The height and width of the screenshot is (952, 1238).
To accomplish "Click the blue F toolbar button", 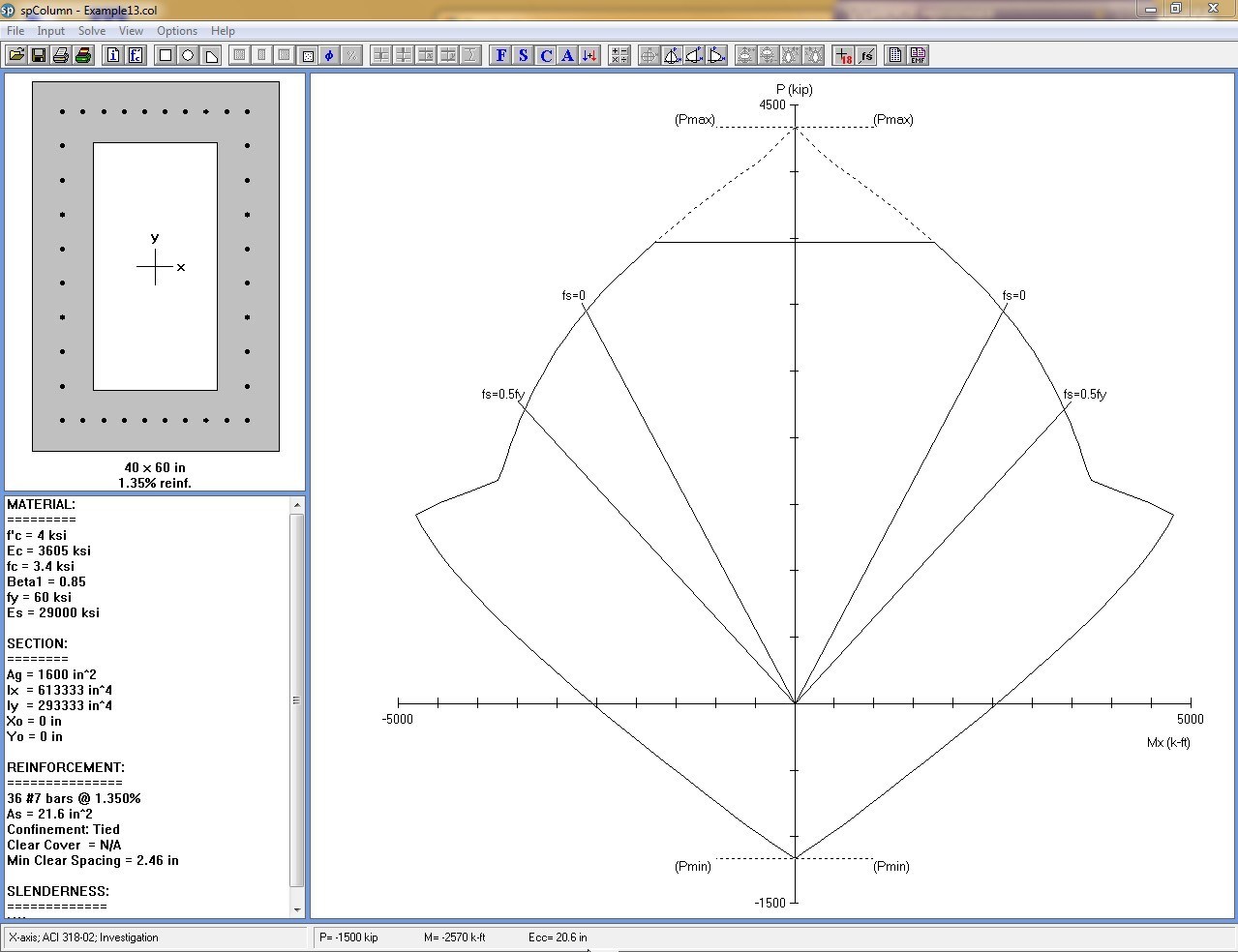I will (x=500, y=55).
